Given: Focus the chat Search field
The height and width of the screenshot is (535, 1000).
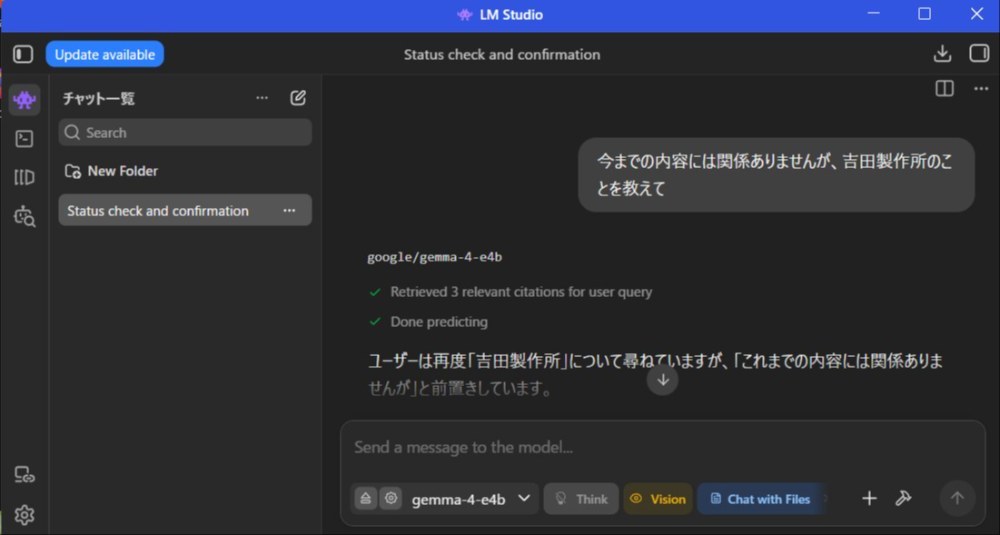Looking at the screenshot, I should click(x=185, y=132).
